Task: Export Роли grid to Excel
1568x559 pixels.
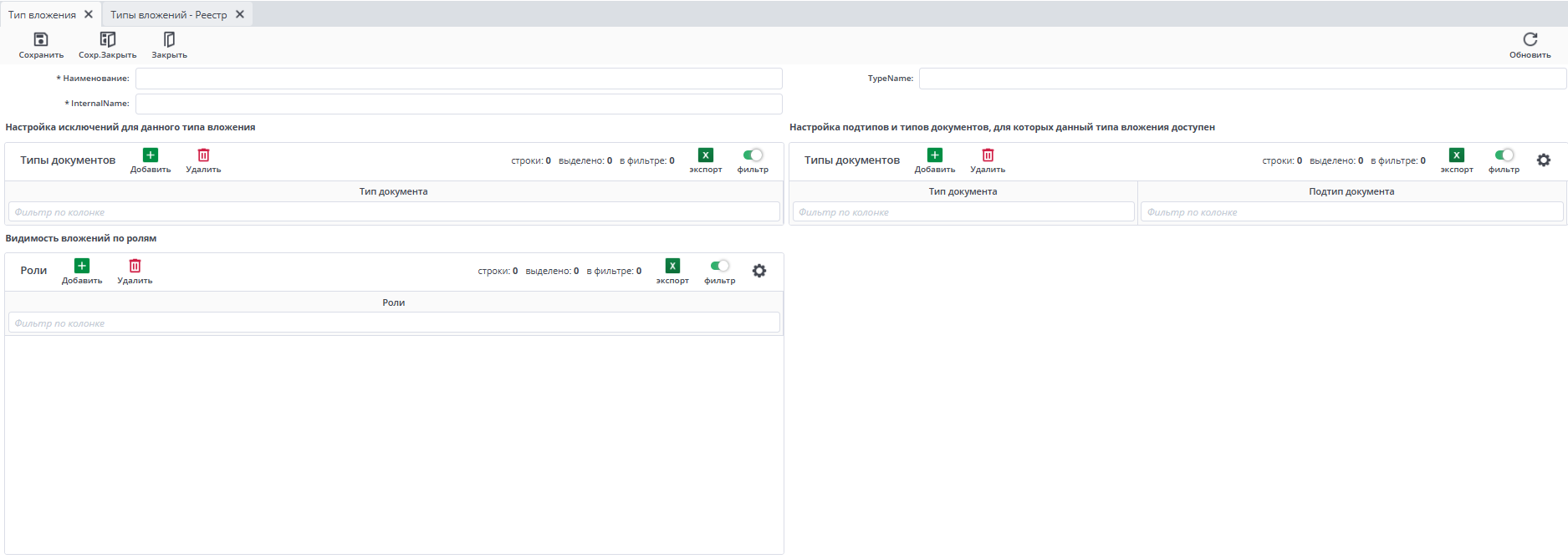Action: pyautogui.click(x=672, y=267)
